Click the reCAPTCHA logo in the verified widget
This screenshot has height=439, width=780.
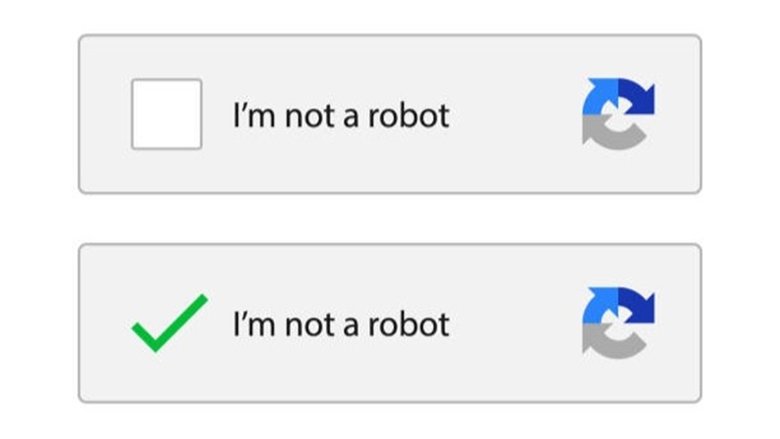(618, 322)
